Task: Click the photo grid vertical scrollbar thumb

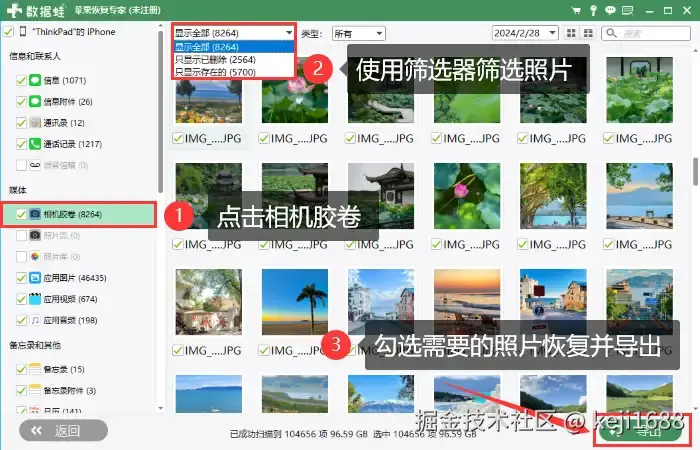Action: point(696,171)
